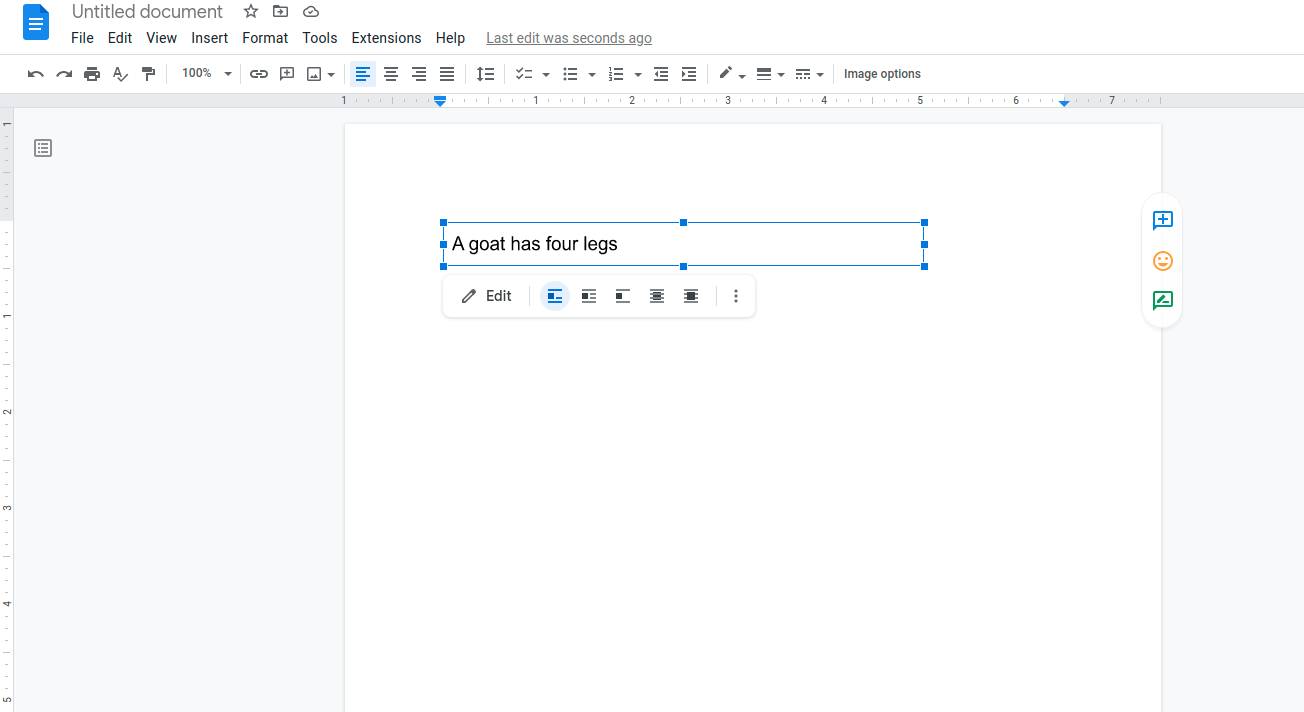
Task: Open the border color picker
Action: click(x=727, y=73)
